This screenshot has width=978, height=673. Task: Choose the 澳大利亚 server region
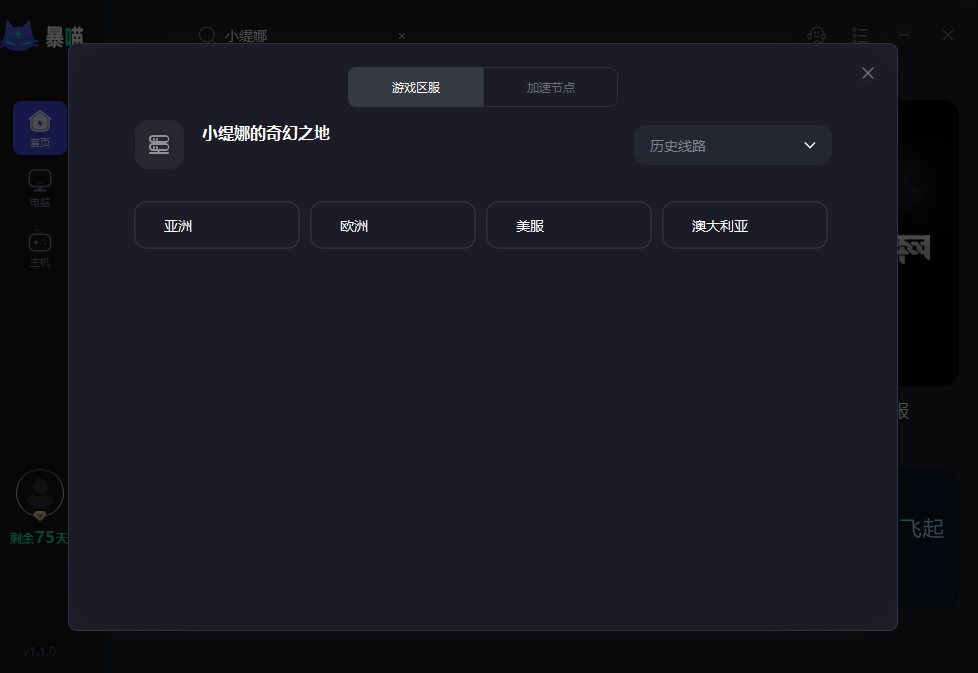point(745,225)
